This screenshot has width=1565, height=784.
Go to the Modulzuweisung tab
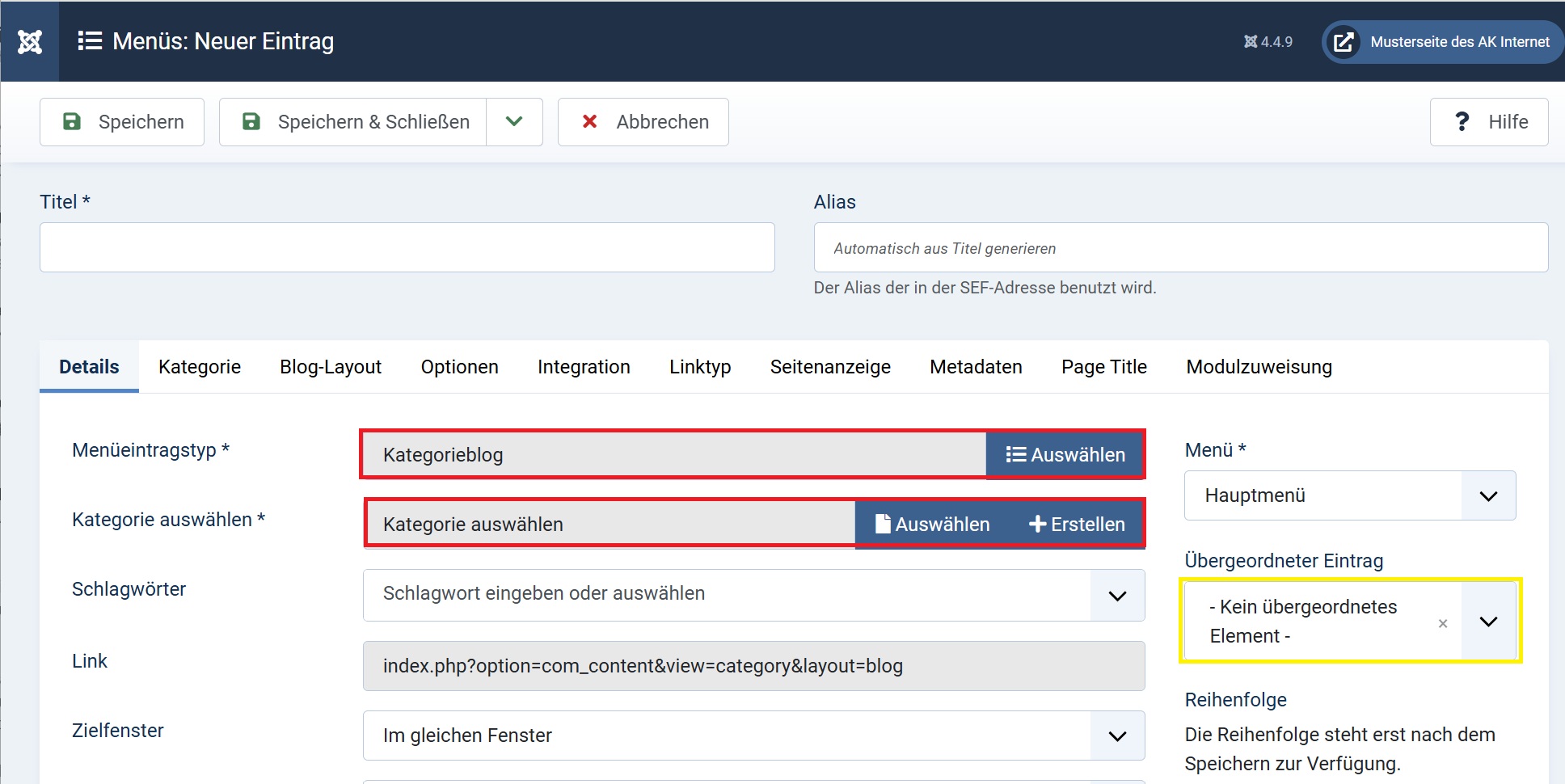(1259, 367)
